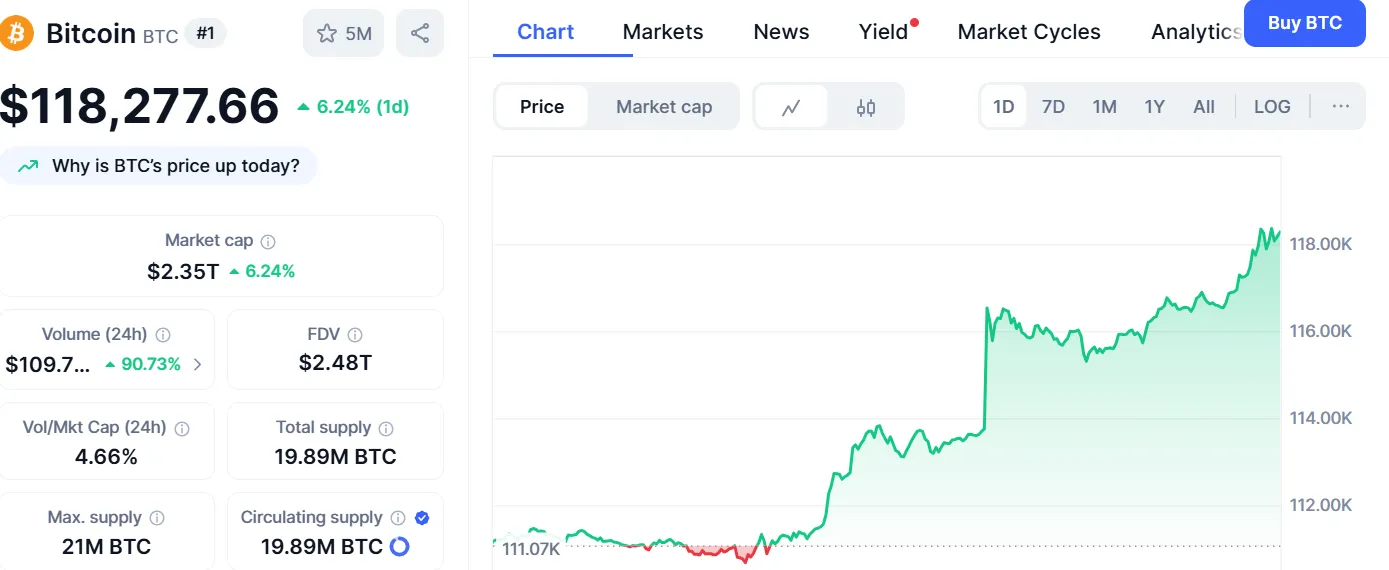Select the candlestick chart view icon
Viewport: 1389px width, 570px height.
pyautogui.click(x=866, y=107)
